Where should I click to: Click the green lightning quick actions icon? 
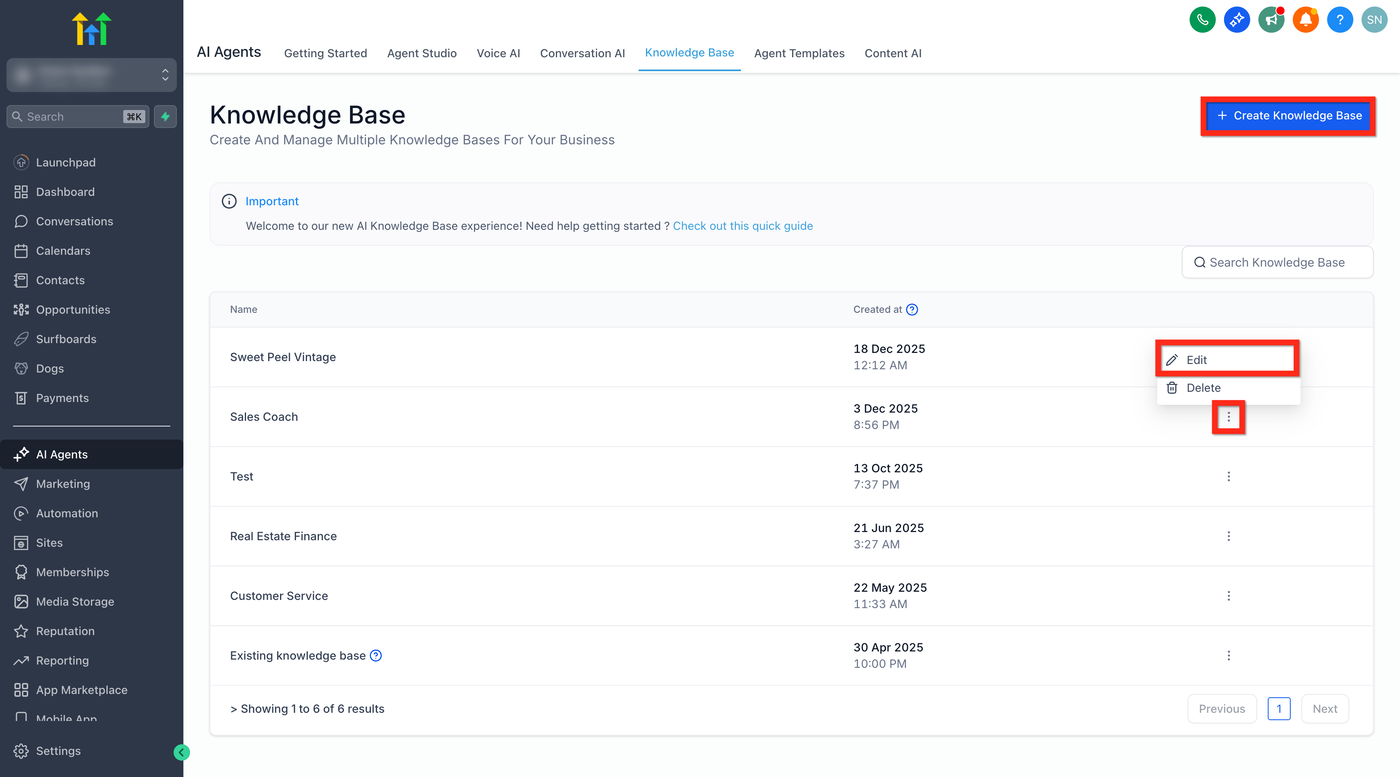pos(166,117)
